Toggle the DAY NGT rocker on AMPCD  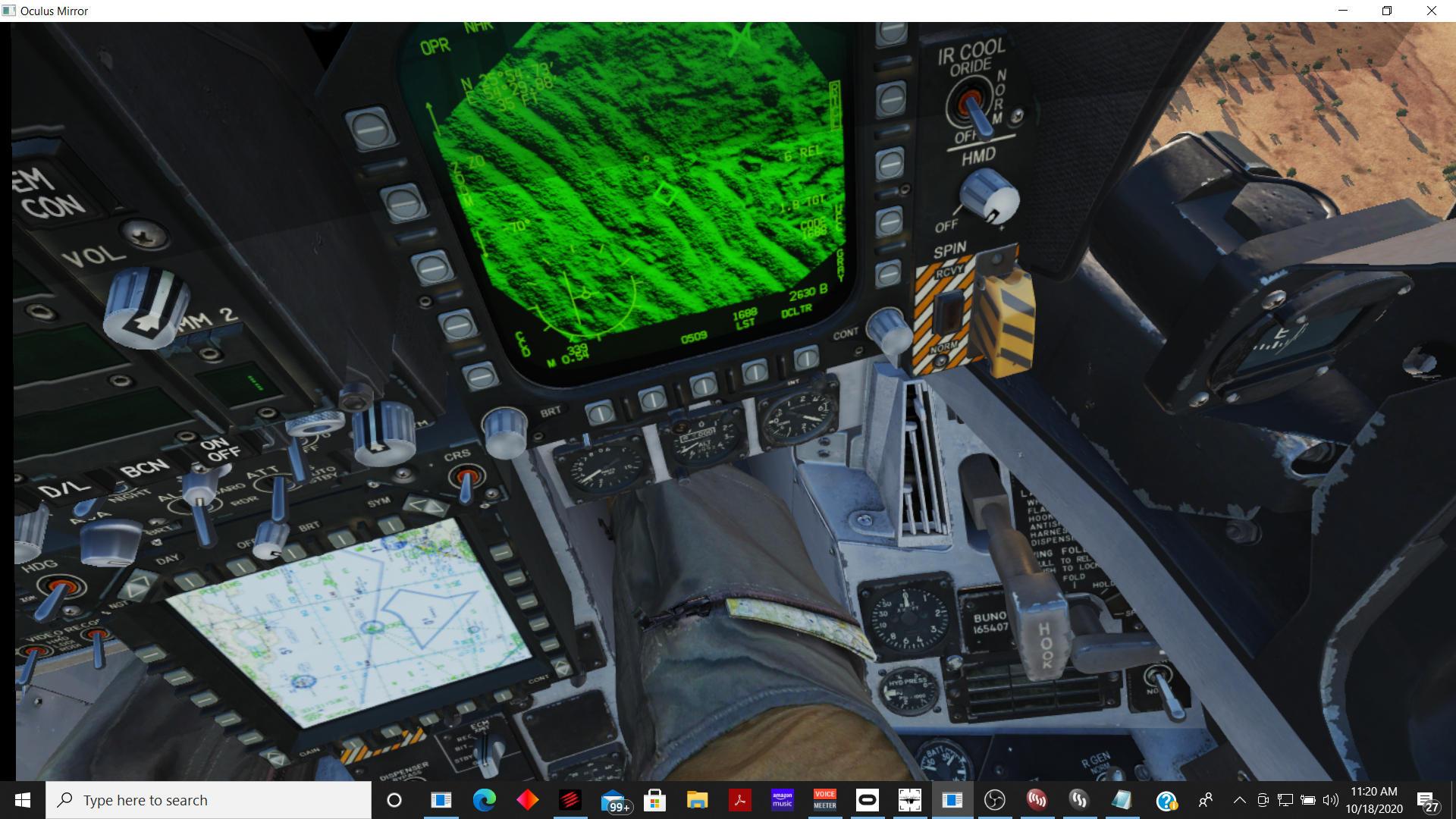pos(138,588)
